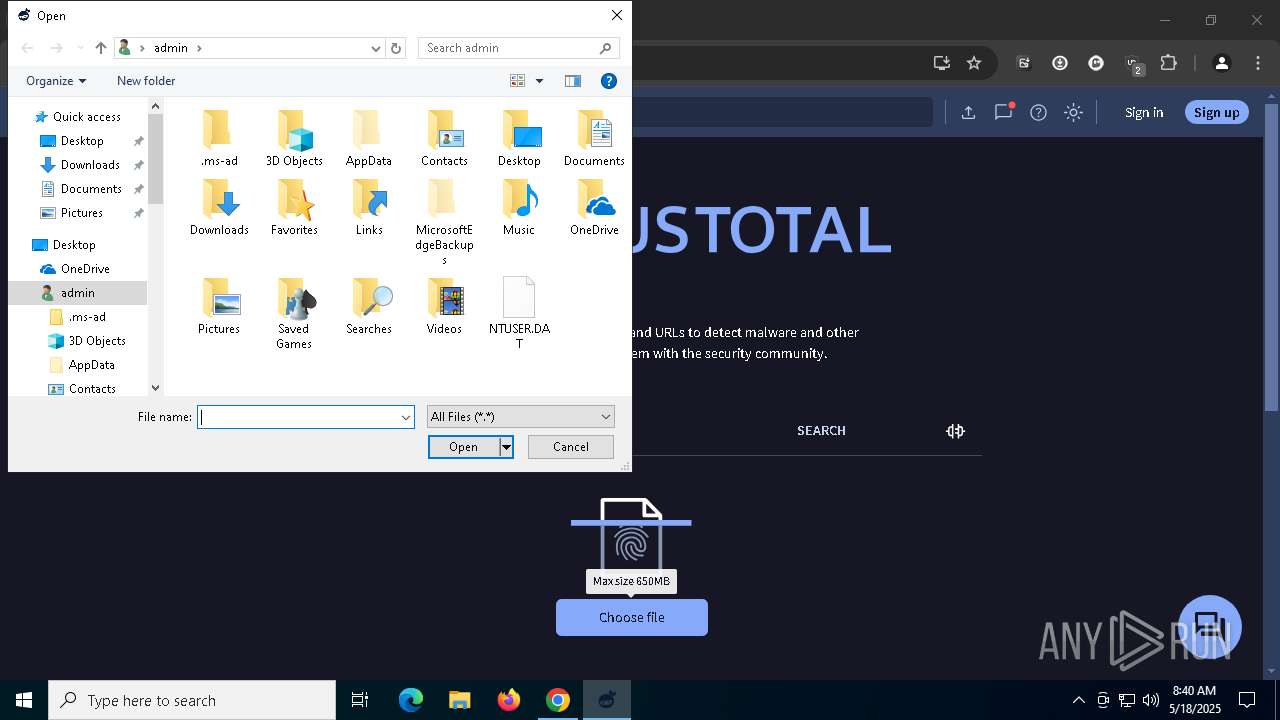This screenshot has width=1280, height=720.
Task: Select OneDrive in navigation pane
Action: pyautogui.click(x=85, y=269)
